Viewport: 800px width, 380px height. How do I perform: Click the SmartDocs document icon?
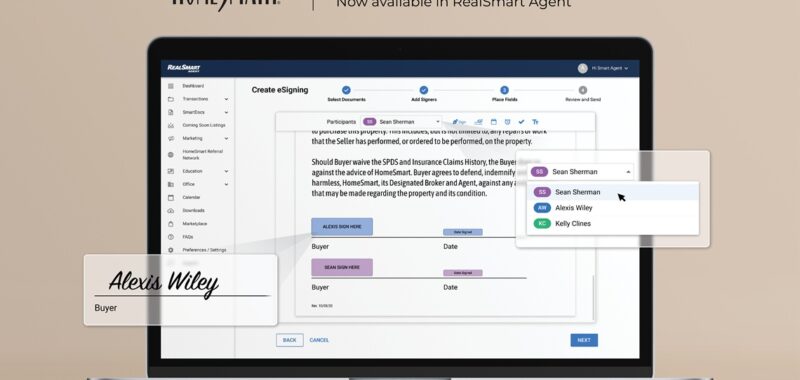pos(171,112)
